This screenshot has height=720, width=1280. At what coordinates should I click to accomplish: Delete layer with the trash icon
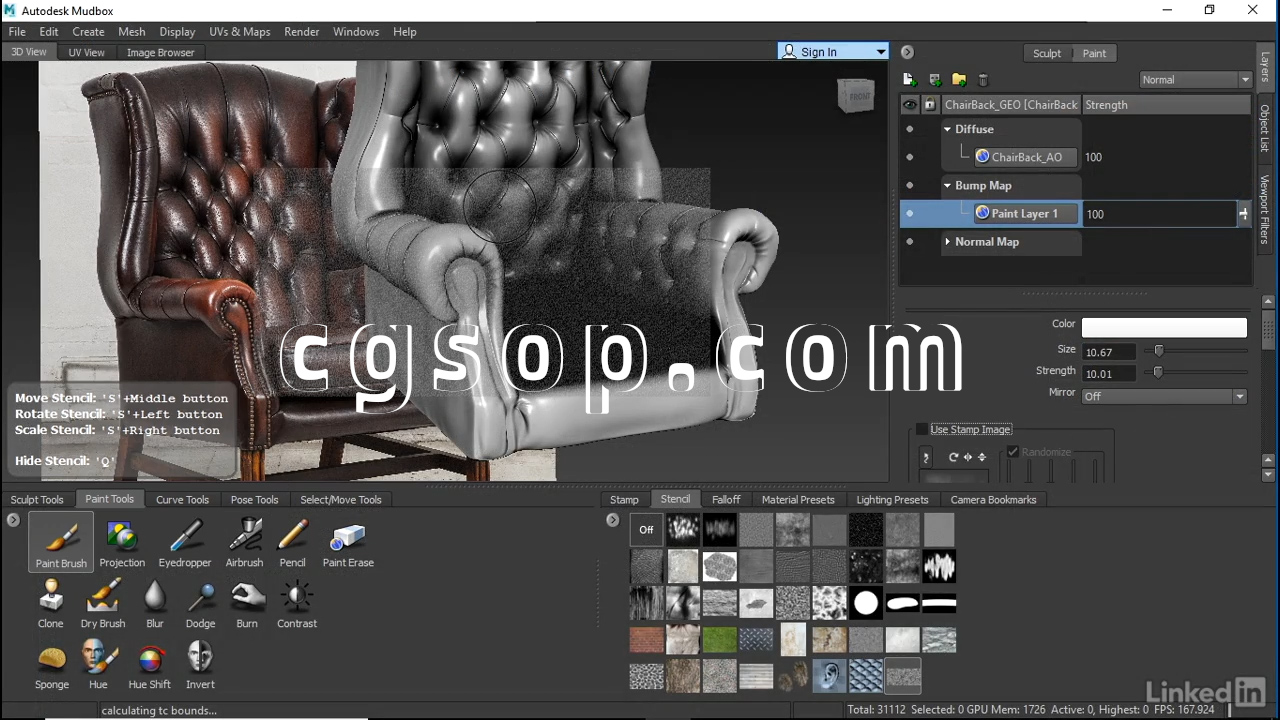coord(983,80)
